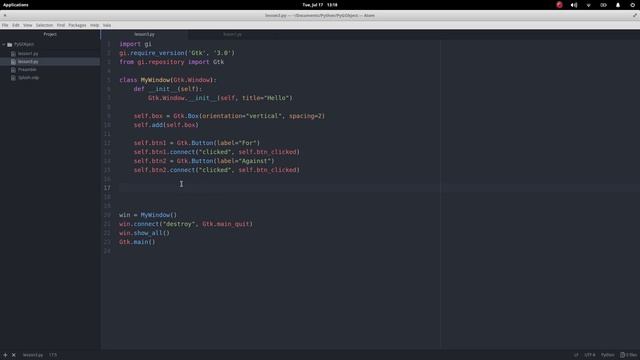Click the 'Gtk.main()' line

(x=137, y=242)
